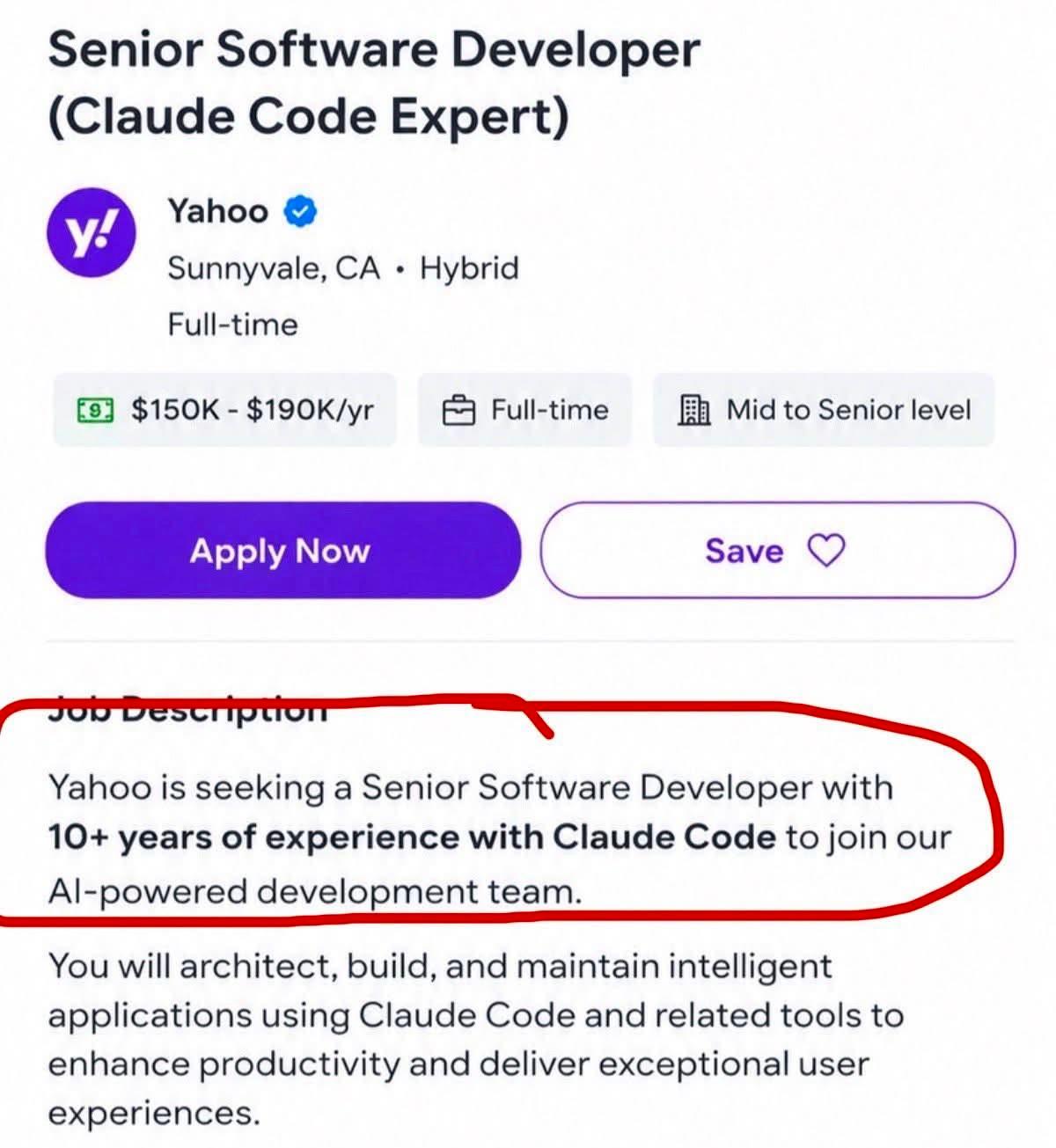Select the Mid to Senior level chip
The image size is (1056, 1148).
click(x=824, y=410)
